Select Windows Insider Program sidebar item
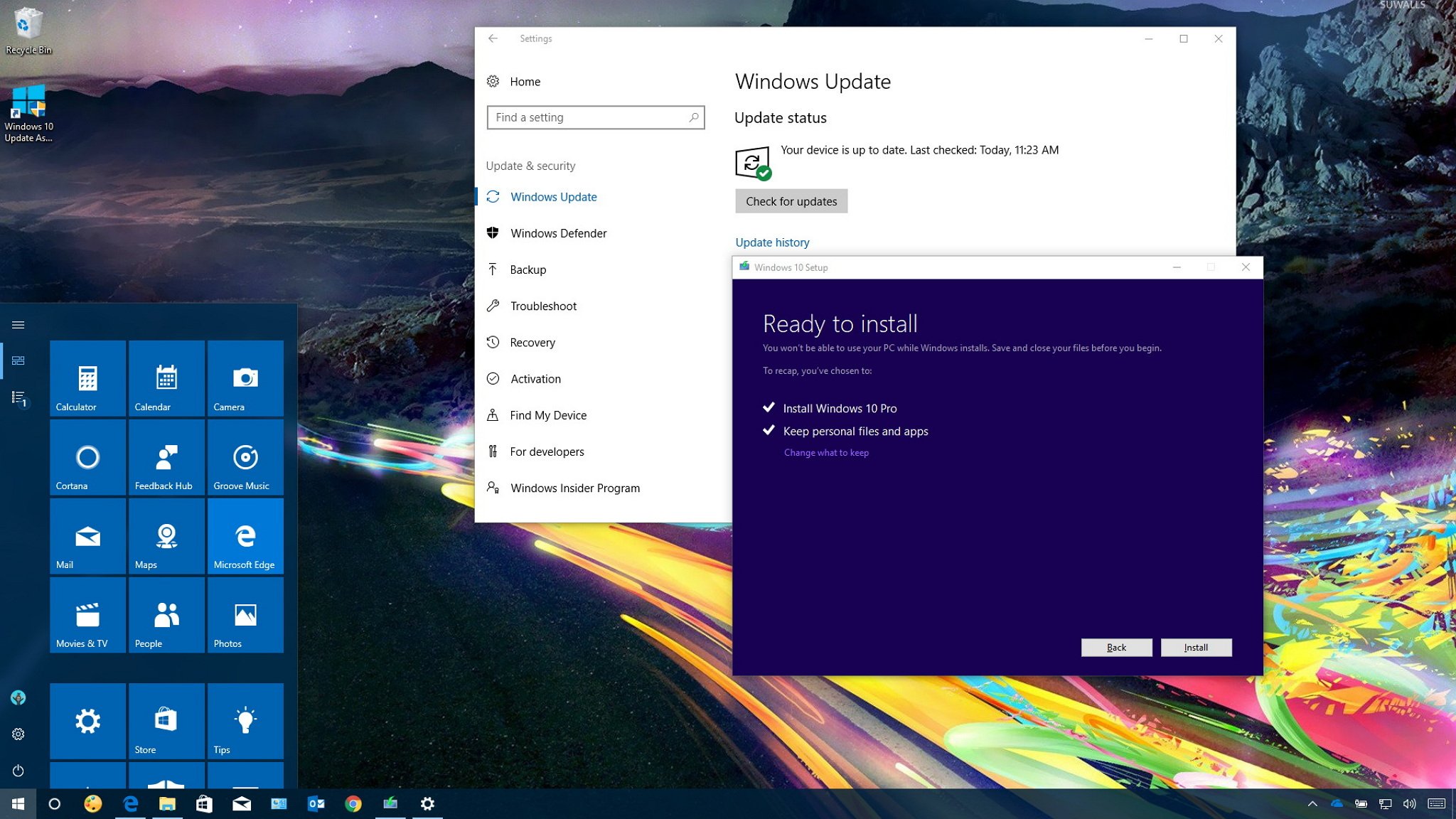Viewport: 1456px width, 819px height. pos(575,487)
